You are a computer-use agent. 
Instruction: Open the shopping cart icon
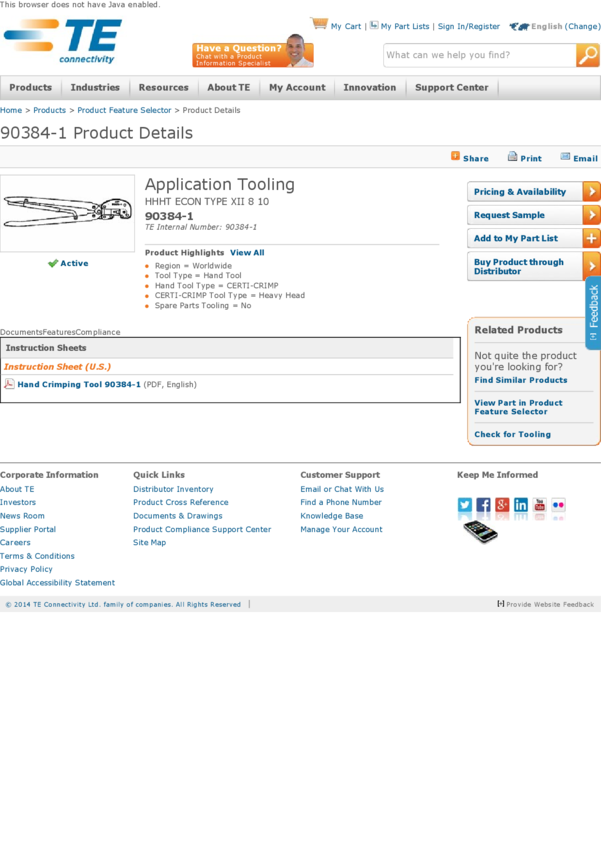[319, 24]
